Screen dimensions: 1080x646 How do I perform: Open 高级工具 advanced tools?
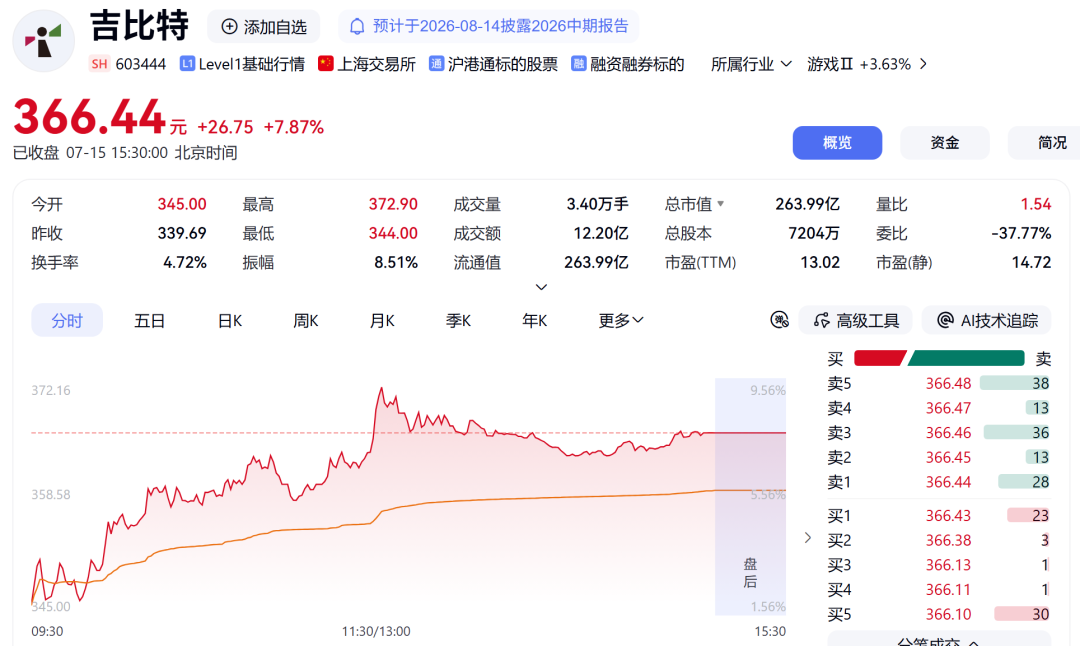tap(855, 320)
